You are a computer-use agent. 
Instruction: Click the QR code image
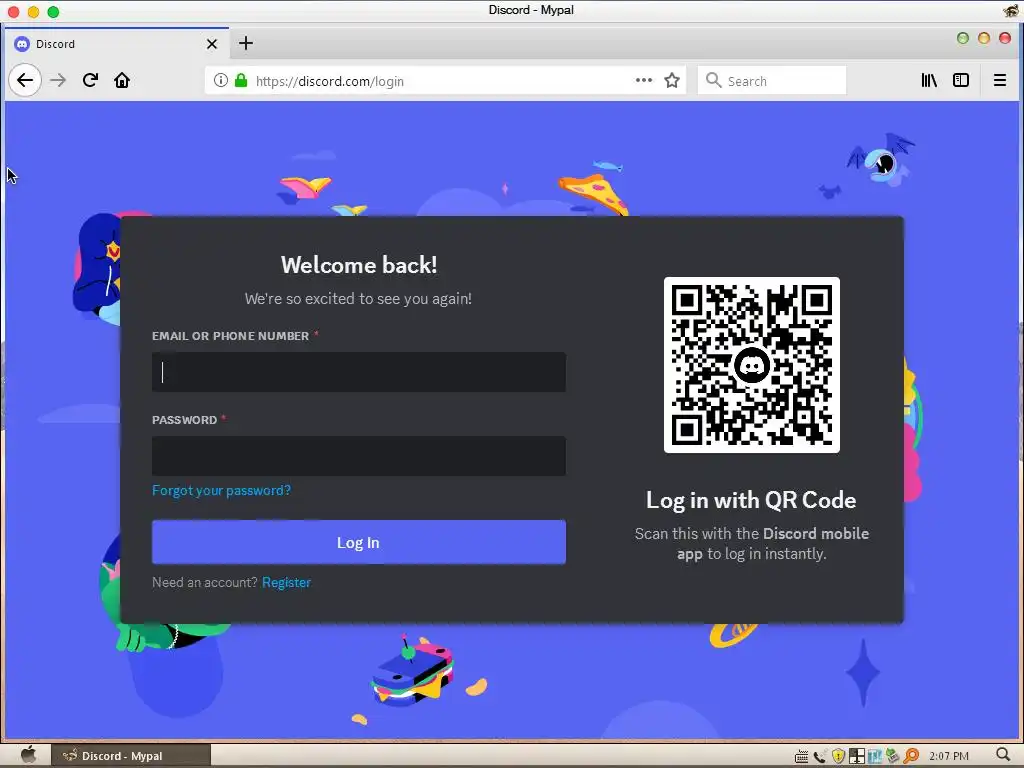[x=752, y=365]
